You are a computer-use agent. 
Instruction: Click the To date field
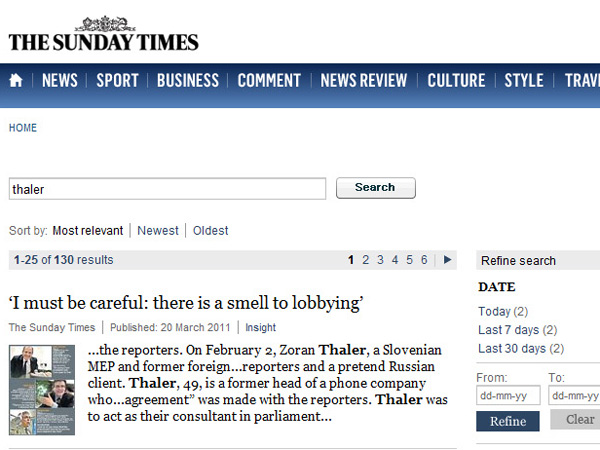[x=573, y=395]
